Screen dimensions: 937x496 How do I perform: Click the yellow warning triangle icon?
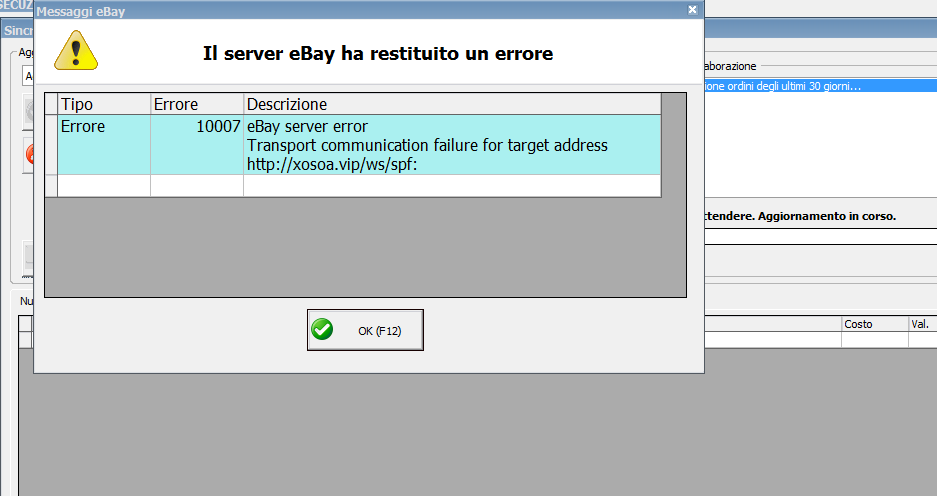coord(76,51)
